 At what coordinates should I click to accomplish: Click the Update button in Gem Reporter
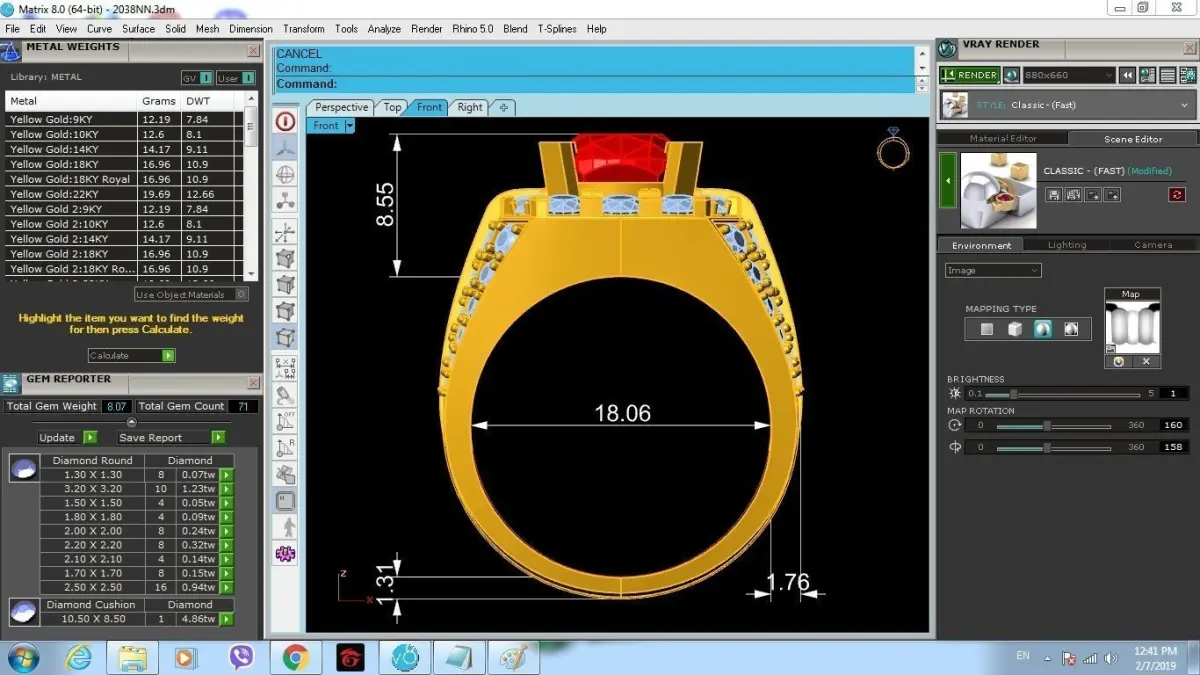[67, 437]
